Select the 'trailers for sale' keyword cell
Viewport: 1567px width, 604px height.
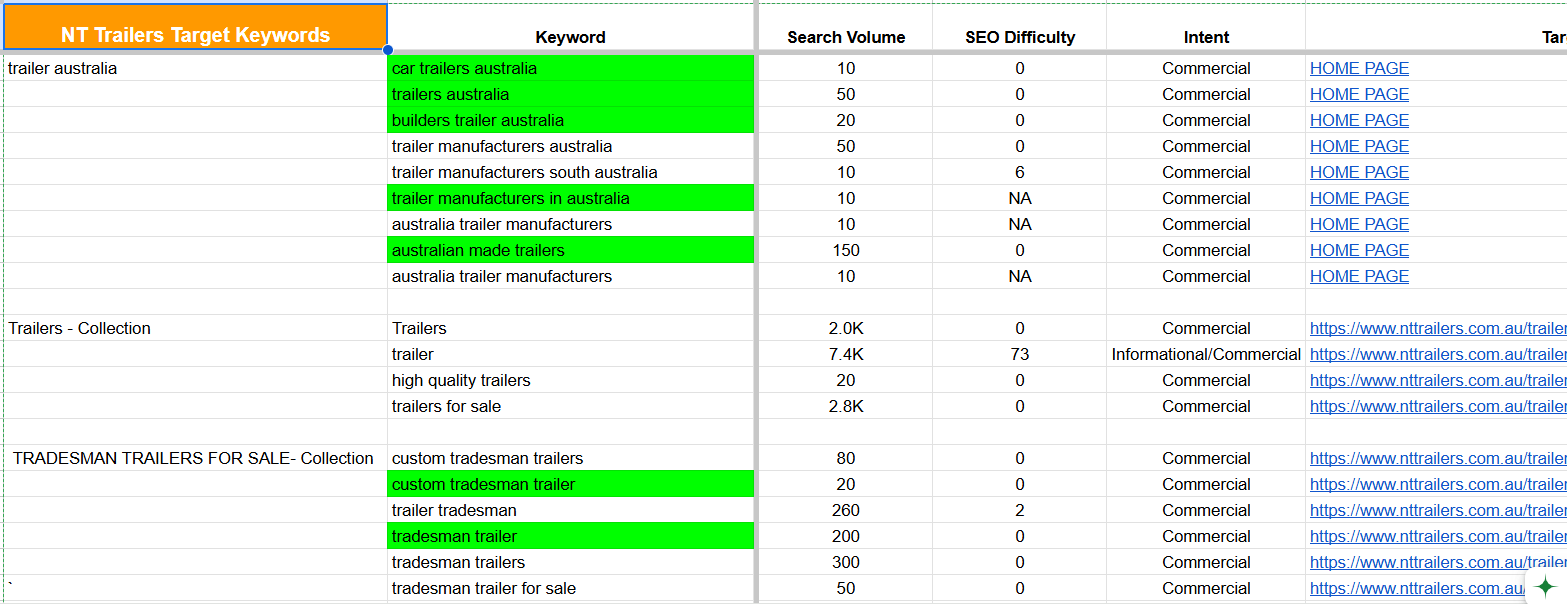pos(570,406)
